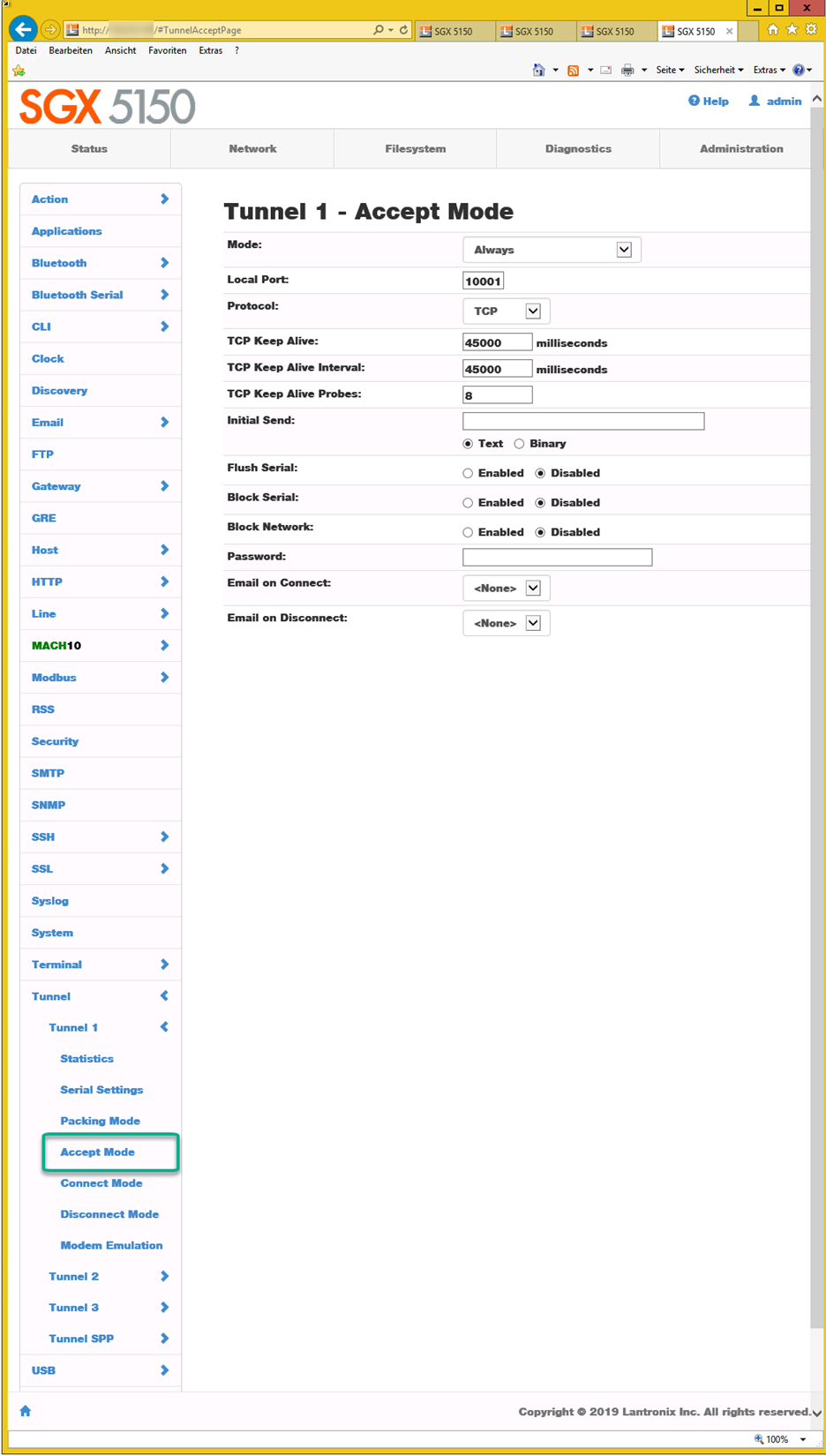Click the Initial Send text field
Screen dimensions: 826x1456
click(x=583, y=421)
